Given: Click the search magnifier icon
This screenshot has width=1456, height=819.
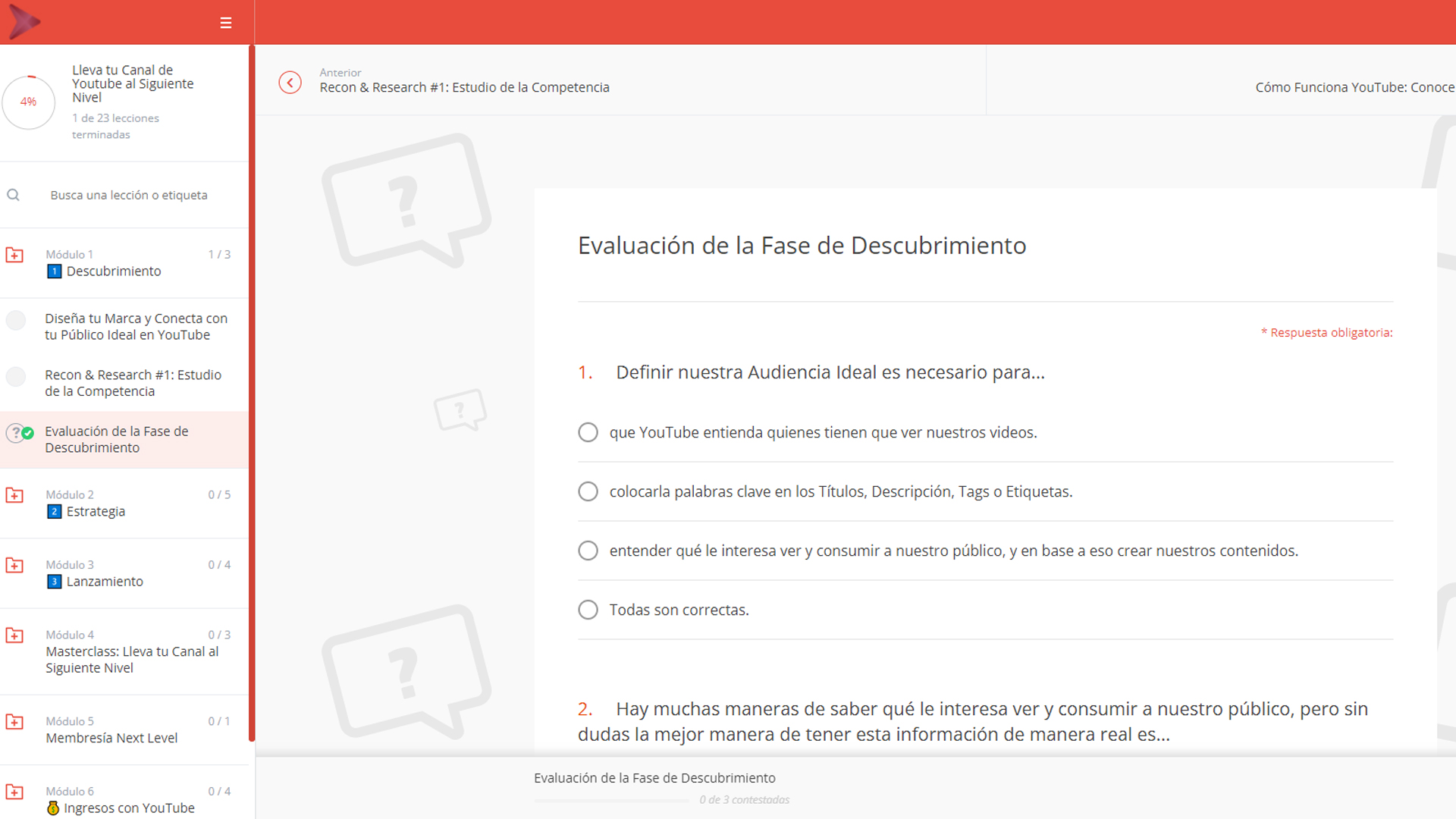Looking at the screenshot, I should 14,195.
